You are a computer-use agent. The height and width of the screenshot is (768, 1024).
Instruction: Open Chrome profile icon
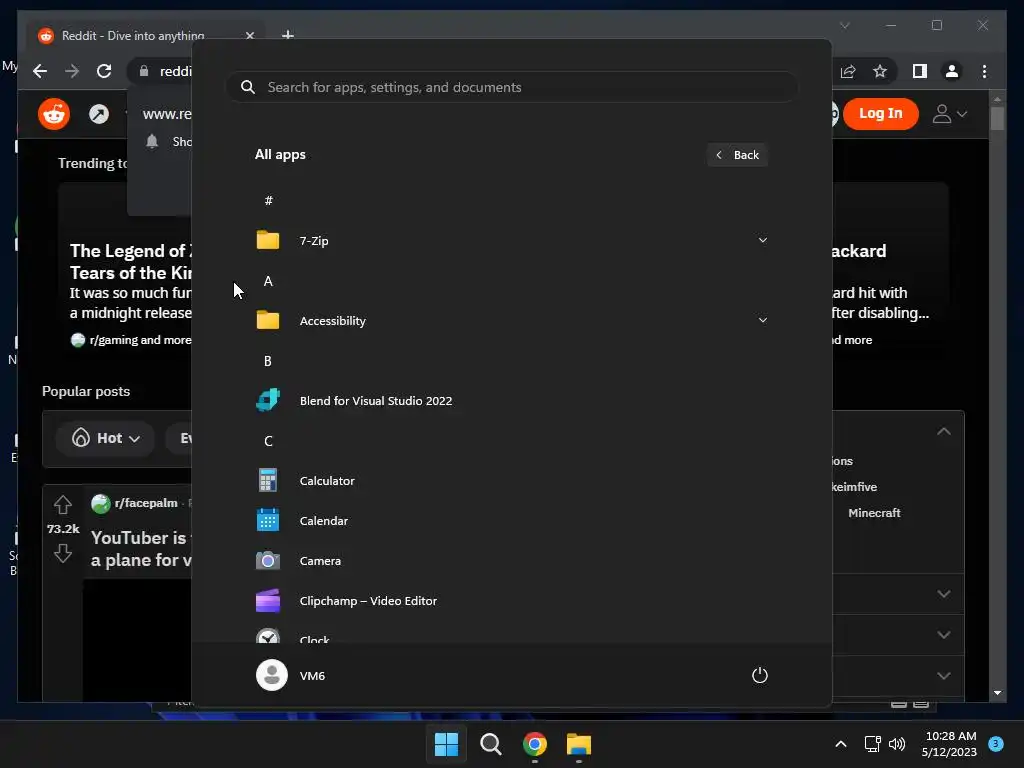point(952,71)
